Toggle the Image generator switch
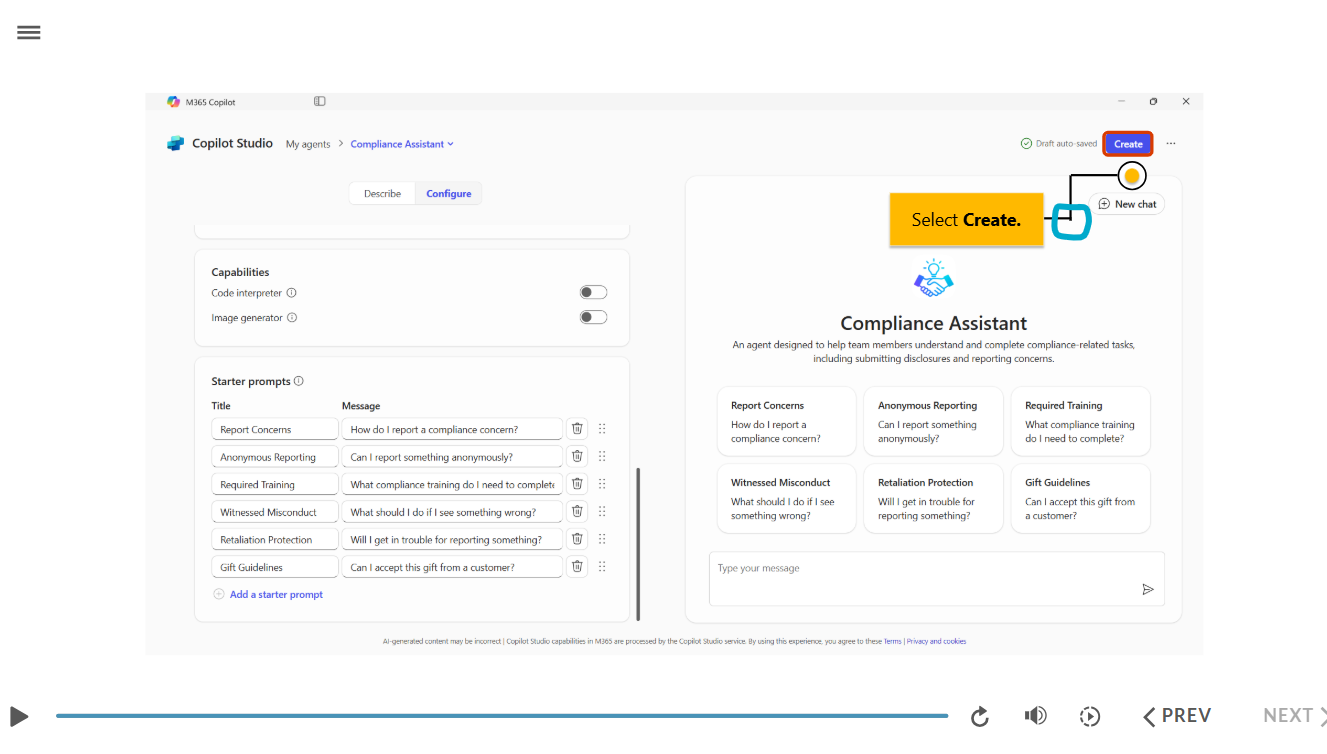 click(x=593, y=317)
